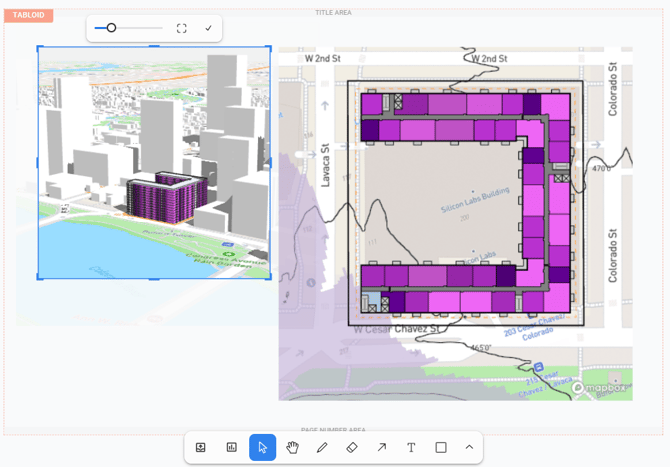This screenshot has height=467, width=670.
Task: Click the image zoom slider handle
Action: (x=111, y=28)
